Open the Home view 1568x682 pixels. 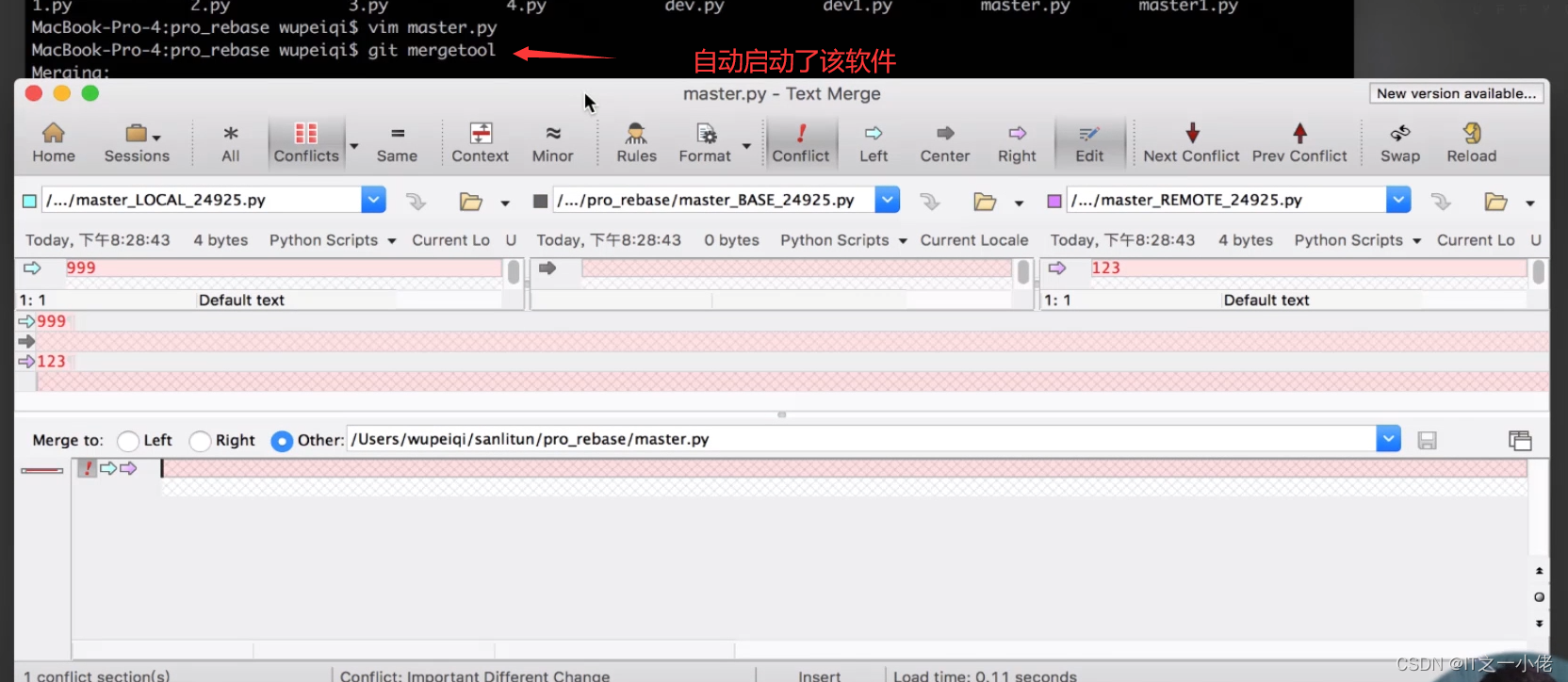pyautogui.click(x=54, y=143)
